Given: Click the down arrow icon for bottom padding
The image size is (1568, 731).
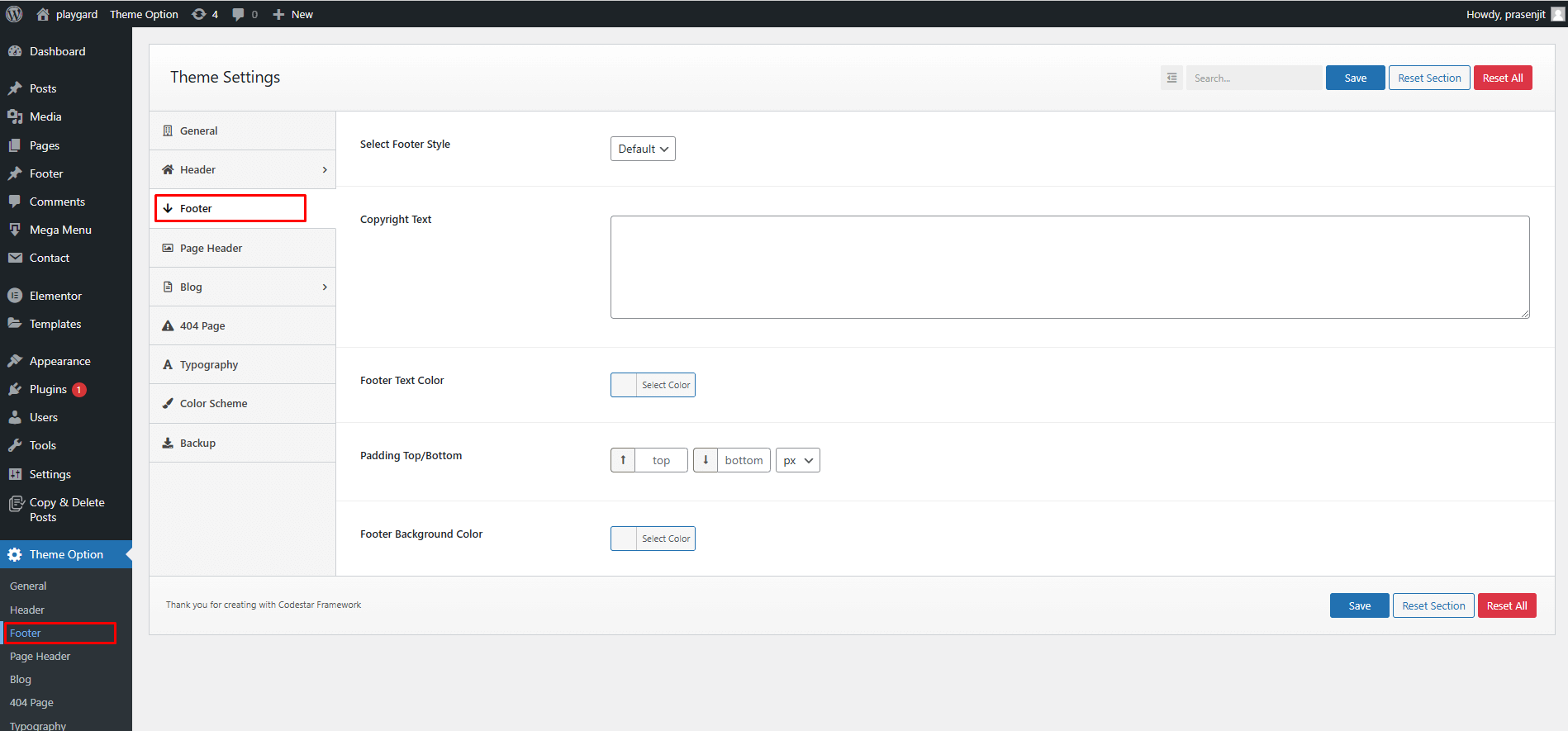Looking at the screenshot, I should tap(706, 460).
